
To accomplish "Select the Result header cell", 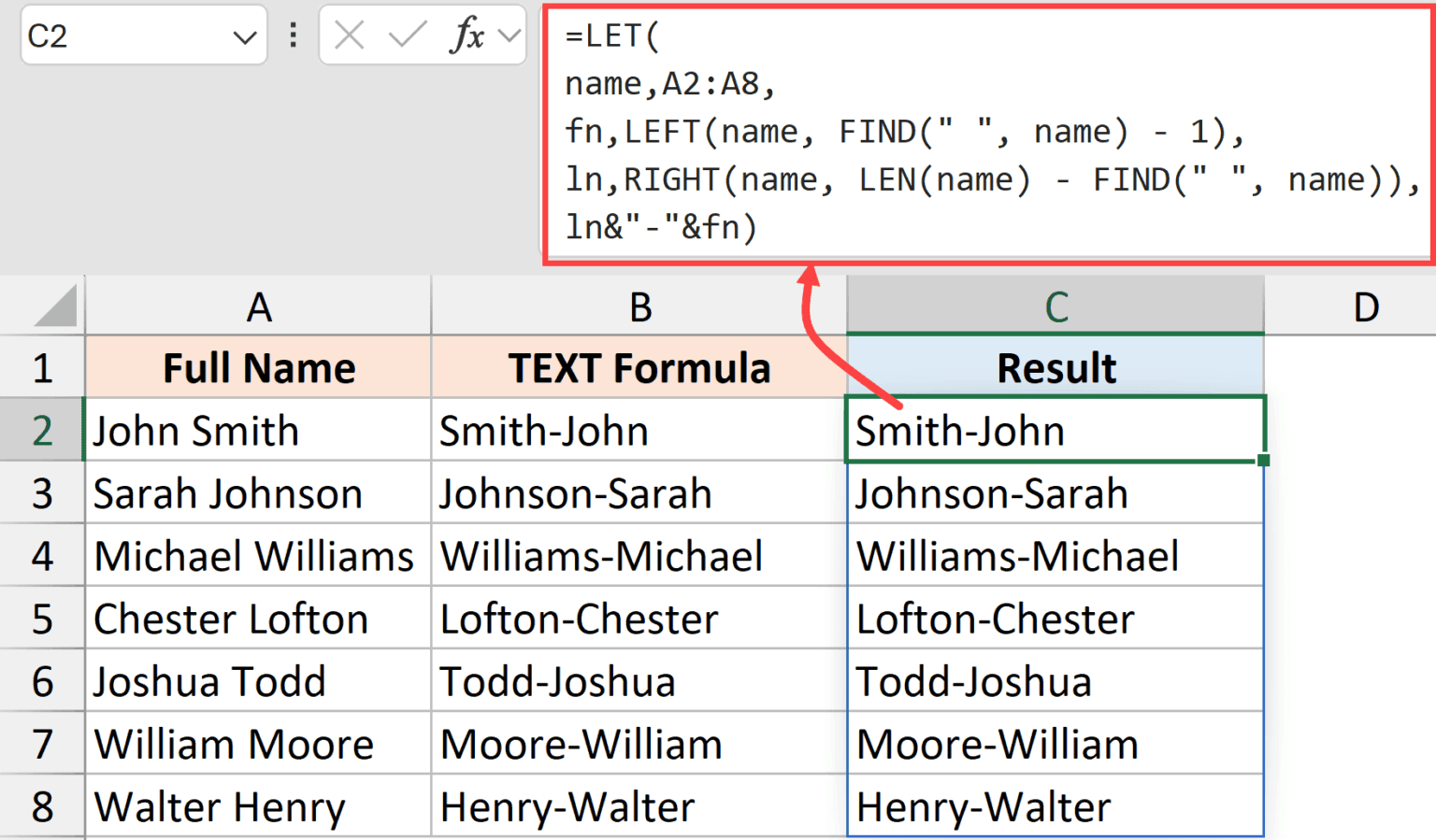I will pyautogui.click(x=1055, y=367).
